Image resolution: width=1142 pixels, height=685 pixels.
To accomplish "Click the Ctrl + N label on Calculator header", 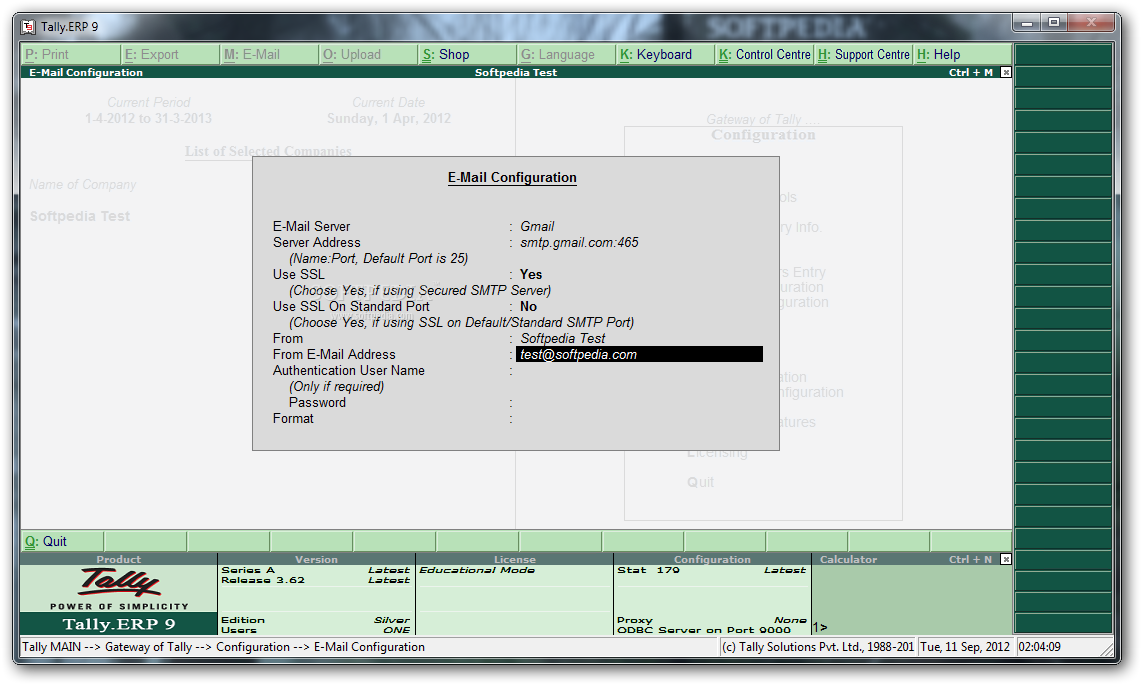I will pyautogui.click(x=970, y=559).
